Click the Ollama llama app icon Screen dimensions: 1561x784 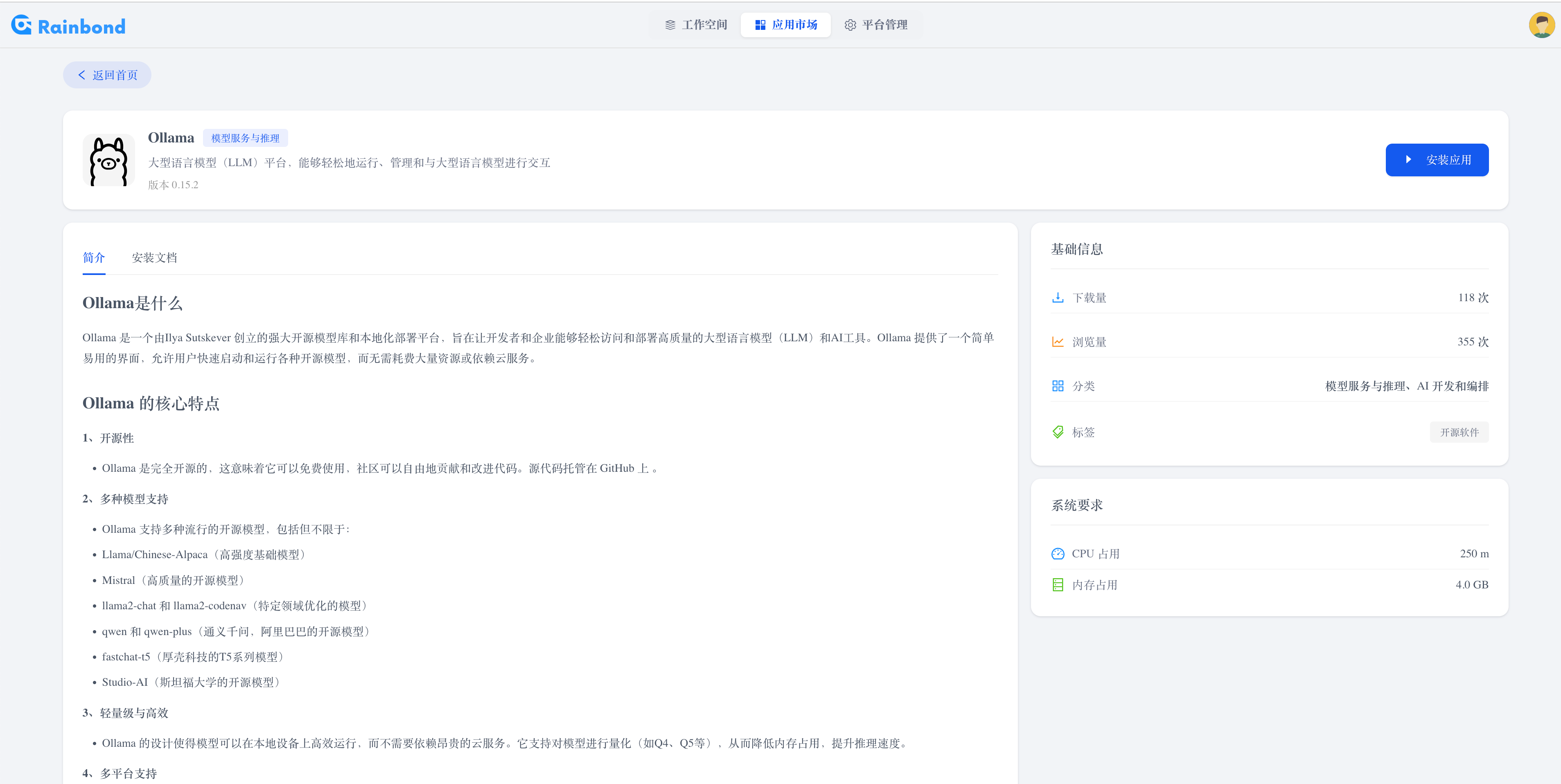[108, 160]
